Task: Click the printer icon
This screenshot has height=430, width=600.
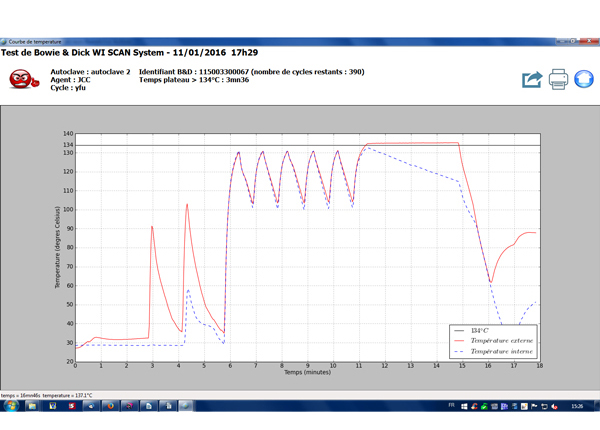Action: click(558, 80)
